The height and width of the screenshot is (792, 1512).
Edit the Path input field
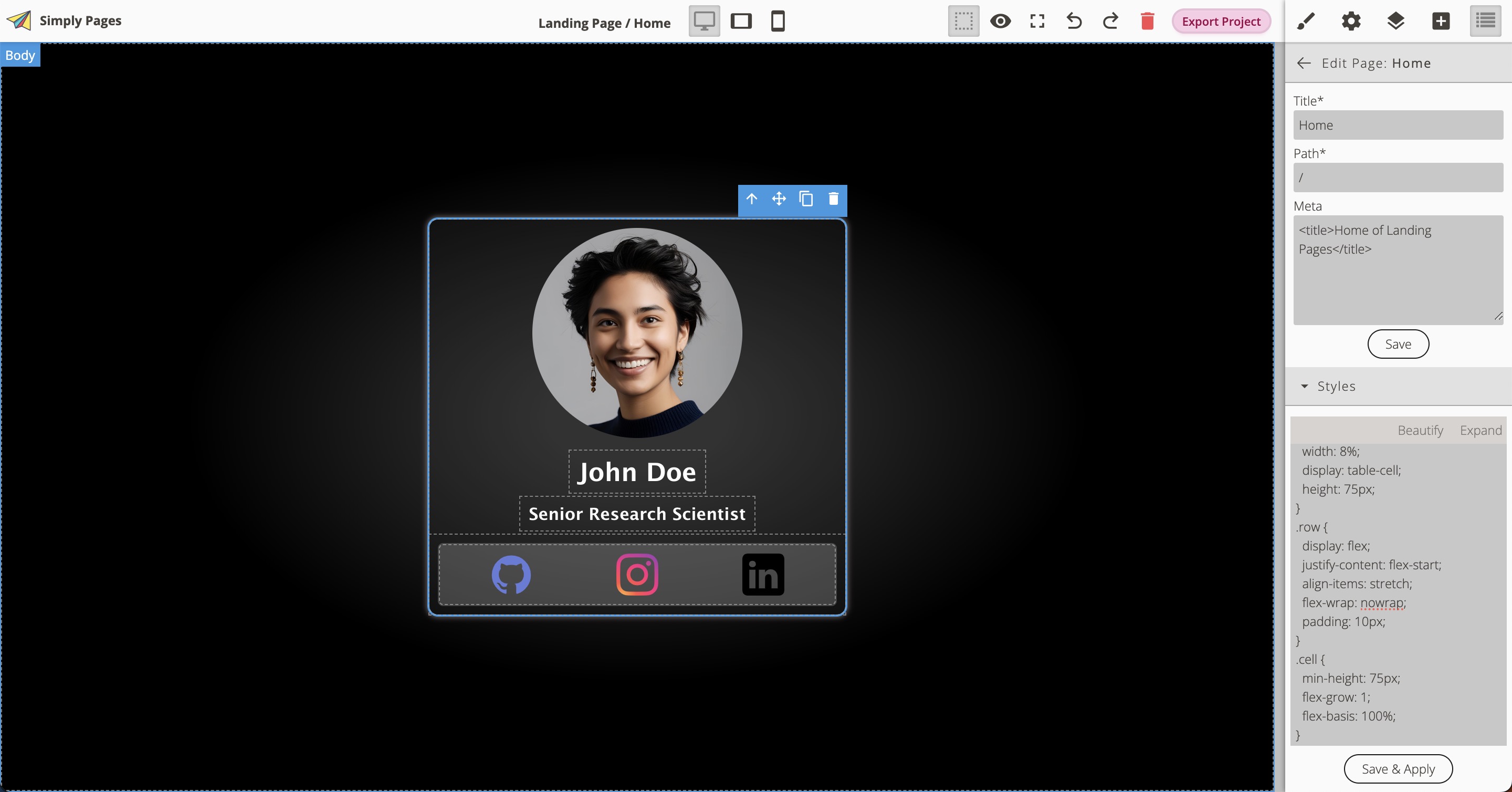[x=1398, y=178]
